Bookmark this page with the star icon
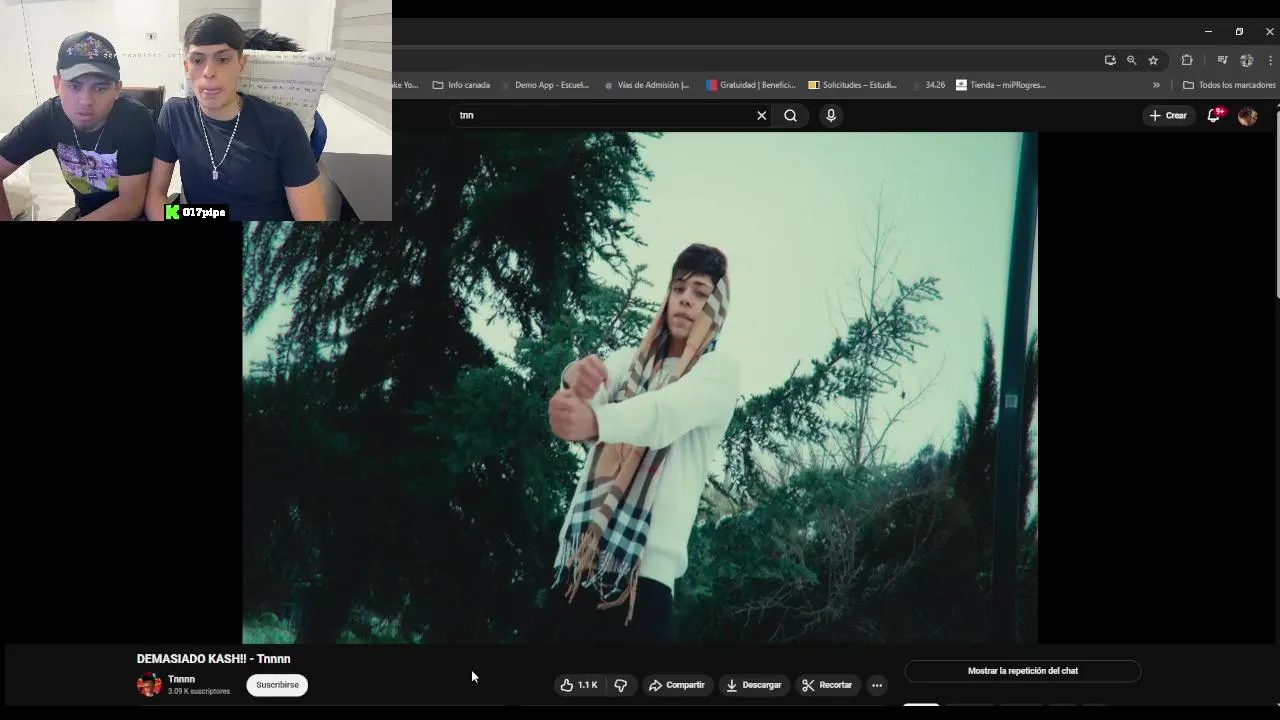Image resolution: width=1280 pixels, height=720 pixels. pyautogui.click(x=1153, y=60)
